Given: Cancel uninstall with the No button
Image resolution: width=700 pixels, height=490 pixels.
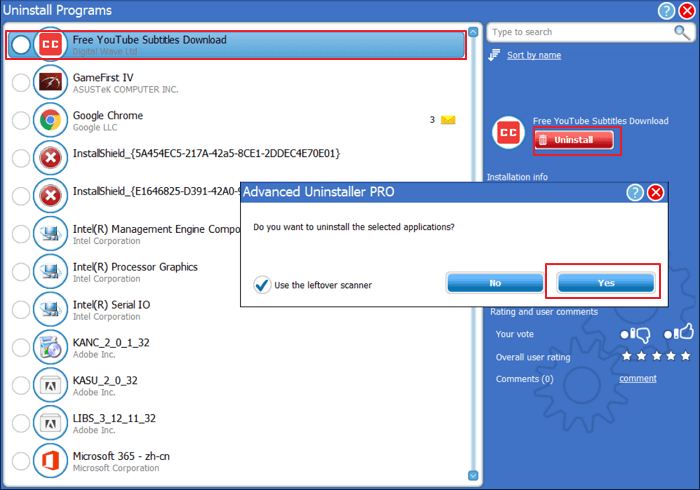Looking at the screenshot, I should point(495,282).
